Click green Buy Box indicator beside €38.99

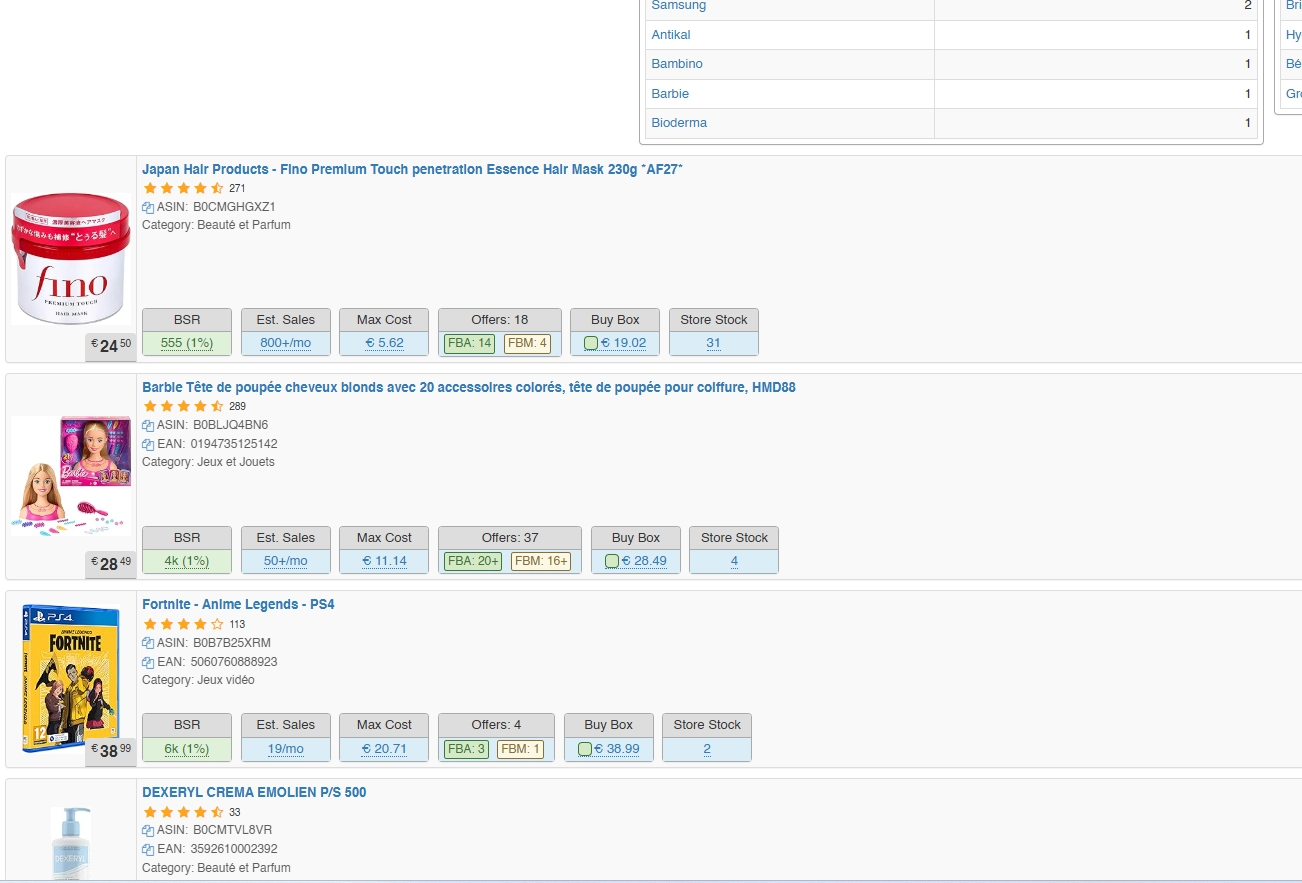pos(585,749)
